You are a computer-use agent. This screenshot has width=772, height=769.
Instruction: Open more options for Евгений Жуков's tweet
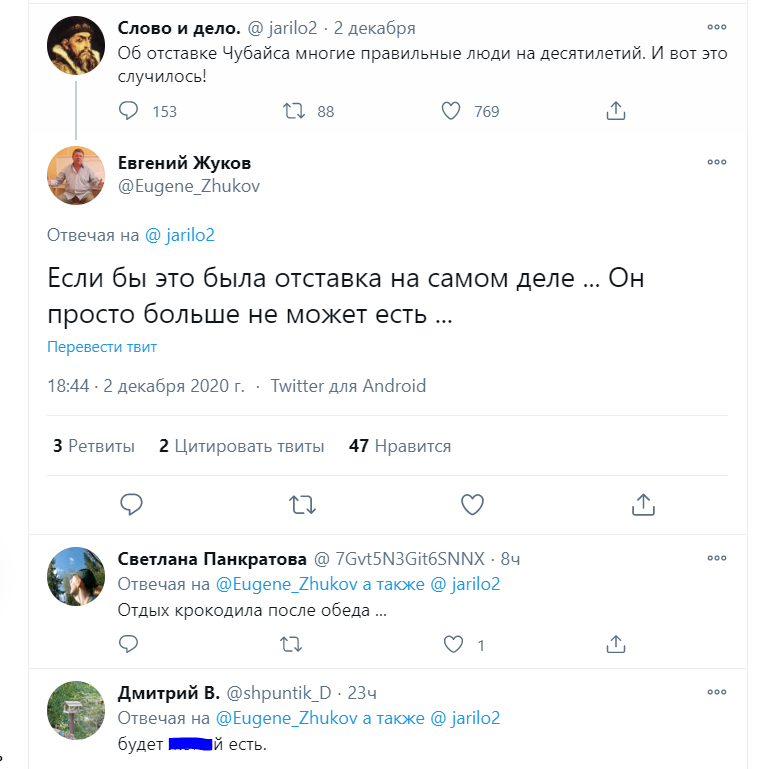717,162
